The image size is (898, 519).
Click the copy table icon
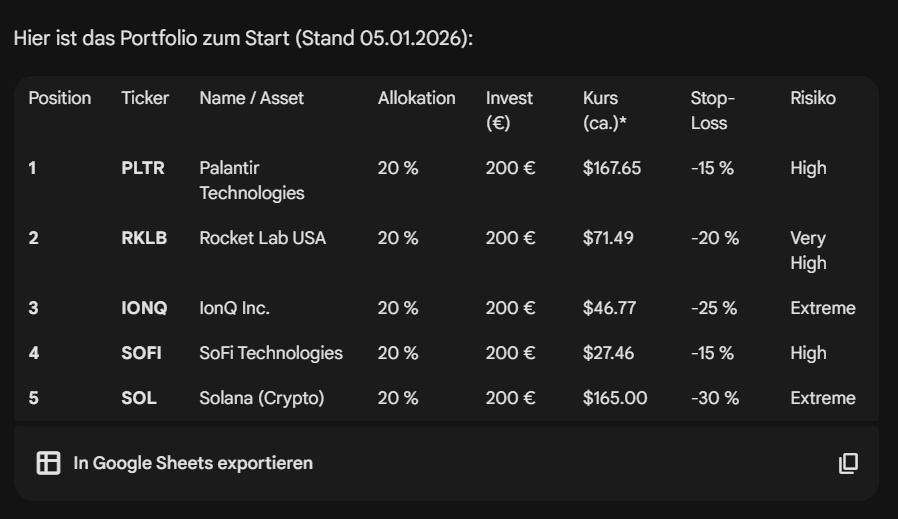tap(848, 463)
